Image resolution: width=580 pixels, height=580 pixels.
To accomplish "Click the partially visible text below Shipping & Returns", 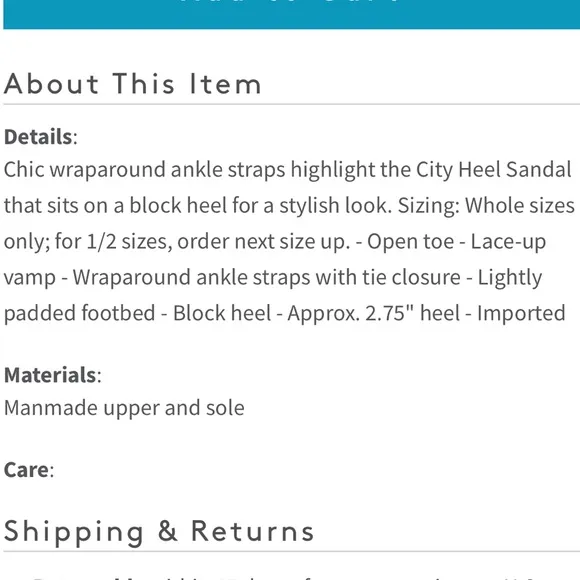I will tap(291, 577).
